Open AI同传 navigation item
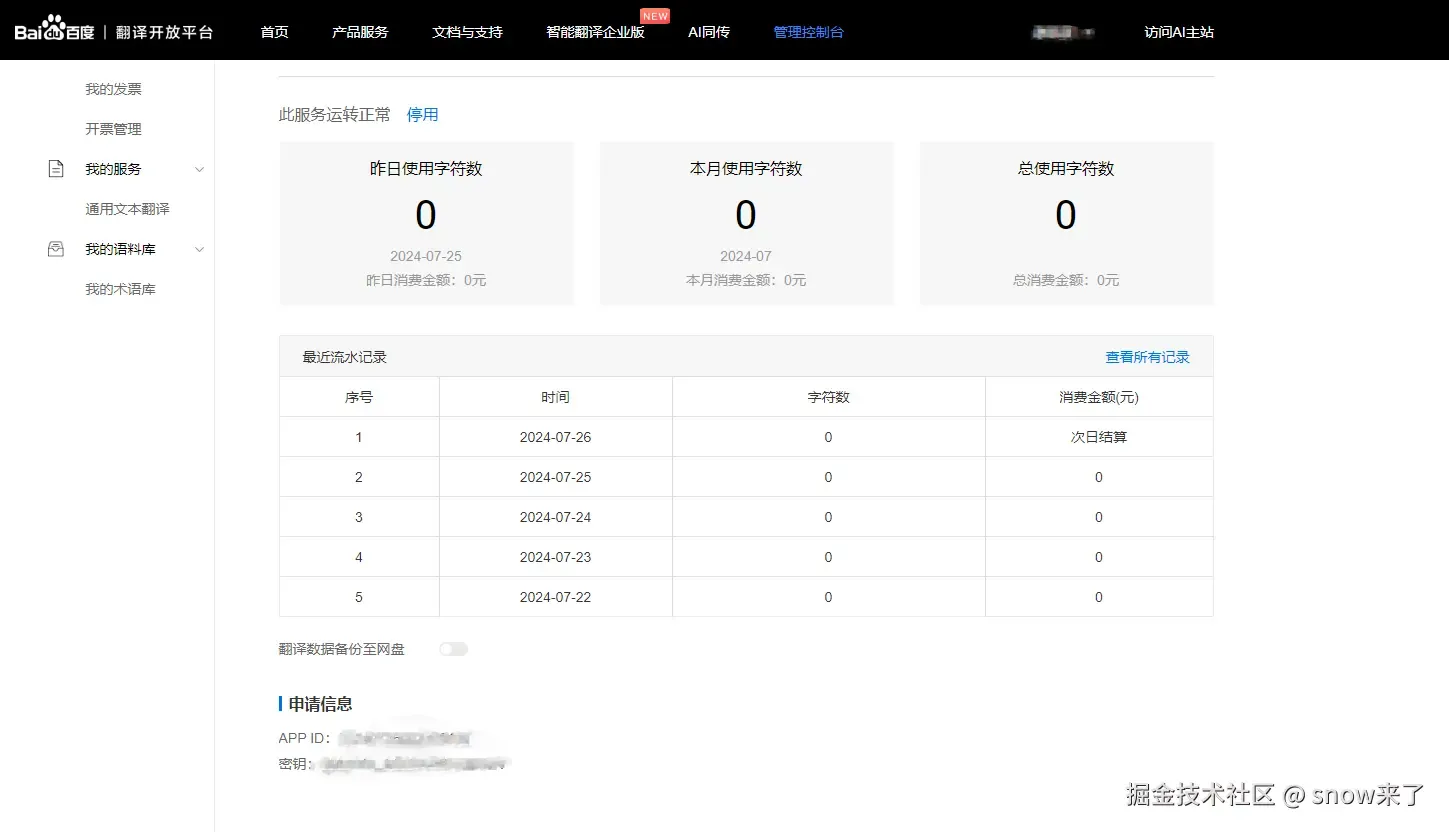This screenshot has height=832, width=1449. coord(709,32)
